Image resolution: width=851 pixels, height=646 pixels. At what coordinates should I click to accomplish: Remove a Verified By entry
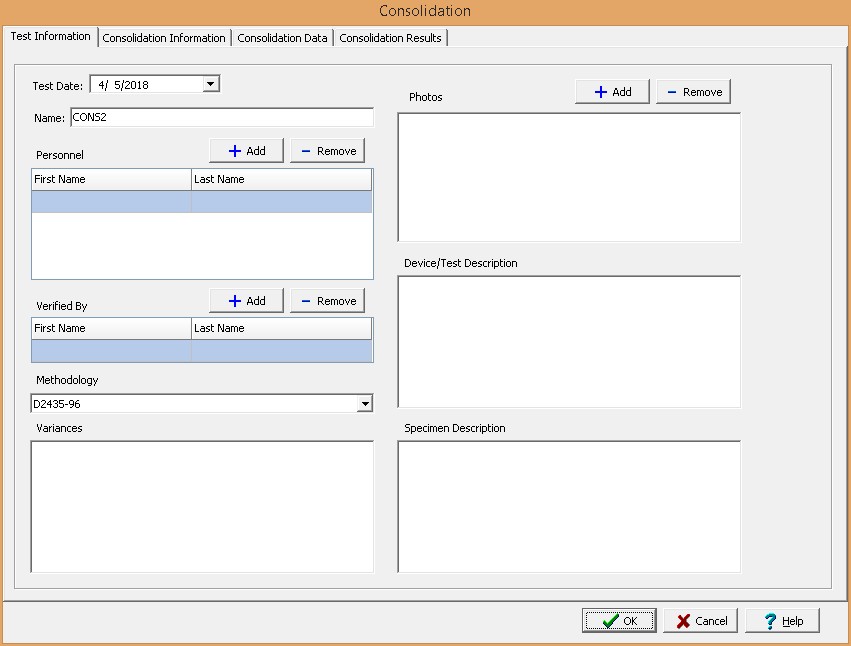pyautogui.click(x=327, y=301)
